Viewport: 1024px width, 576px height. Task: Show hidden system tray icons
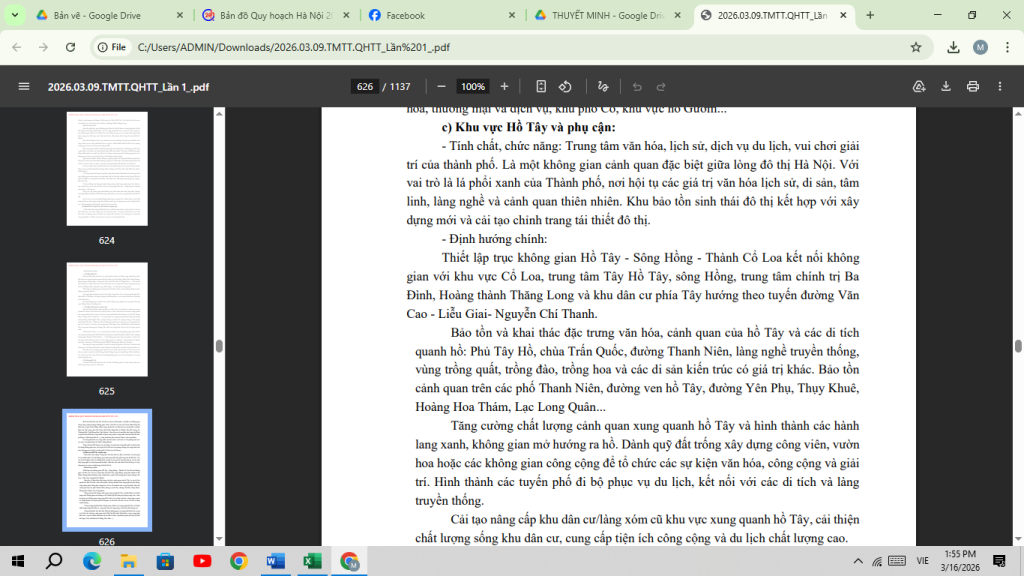(x=858, y=561)
